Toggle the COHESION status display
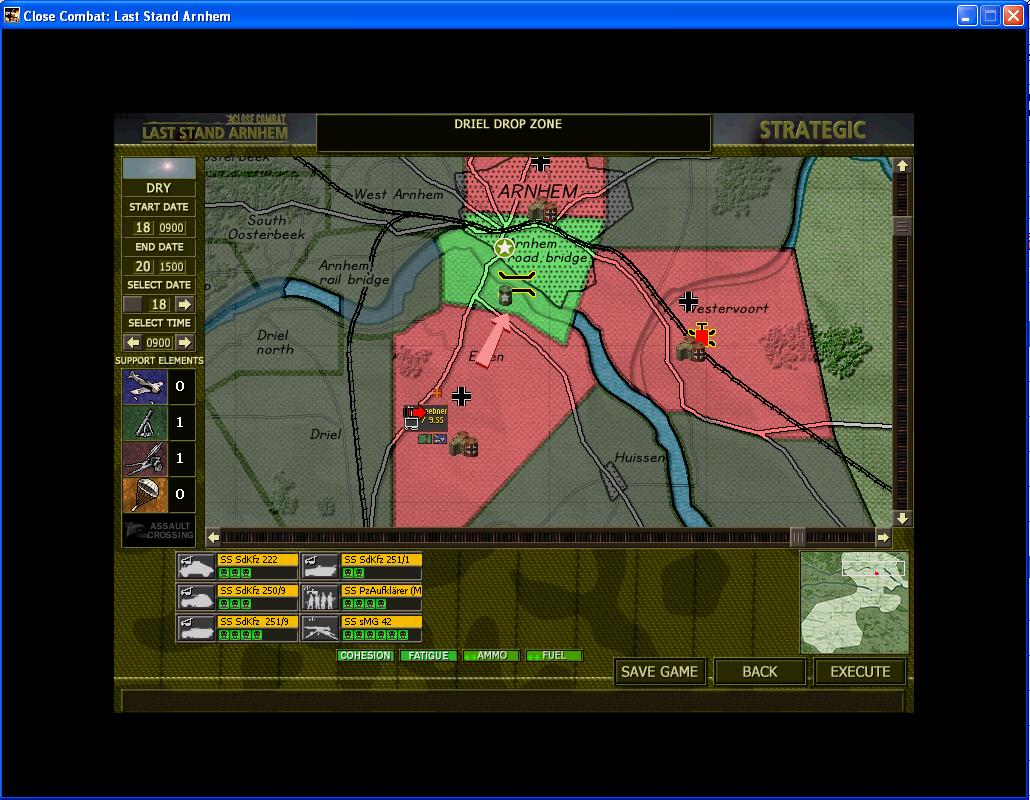Screen dimensions: 1030x800 365,656
